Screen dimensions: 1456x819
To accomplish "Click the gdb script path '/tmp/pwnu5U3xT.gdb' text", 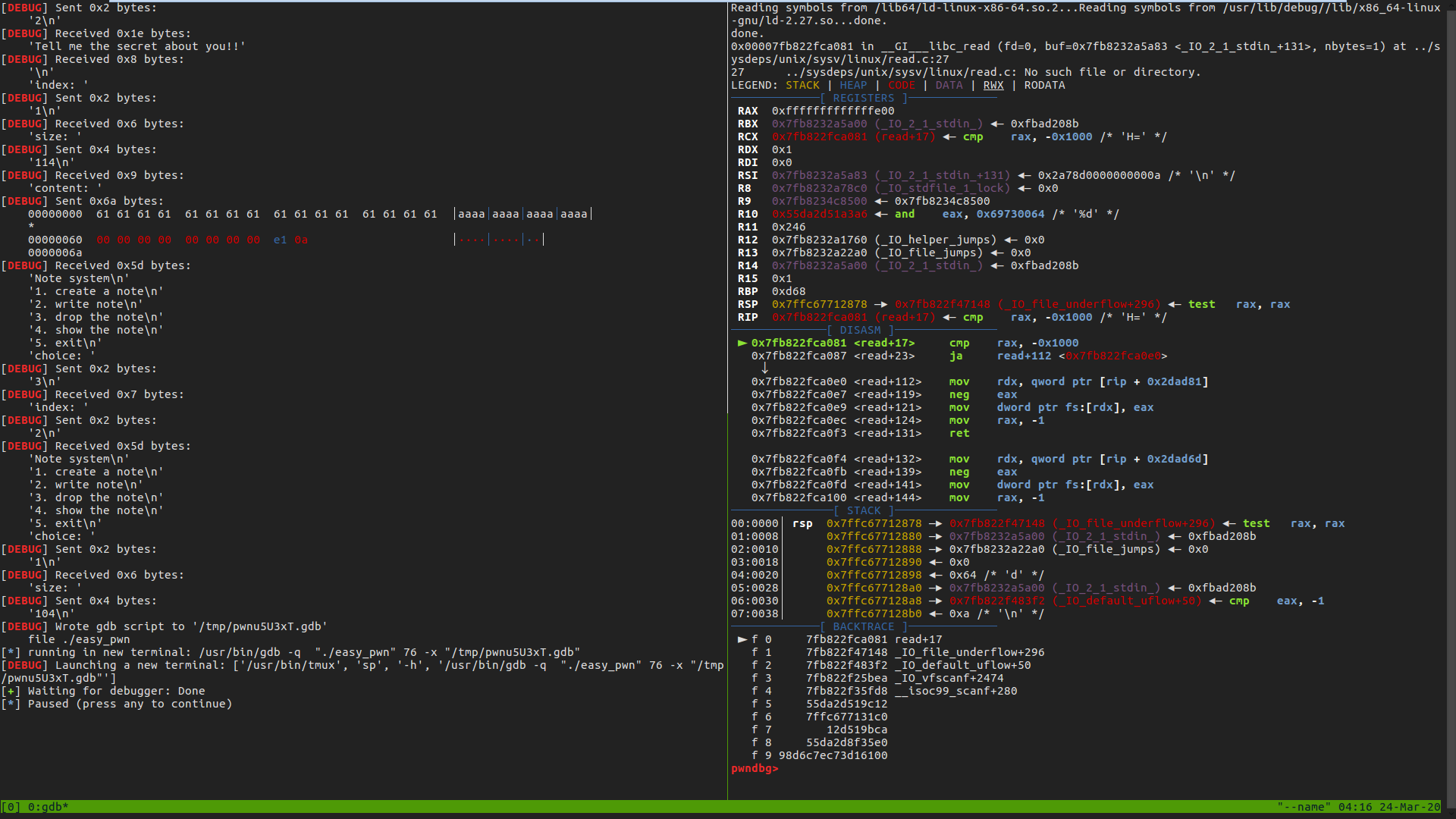I will click(x=260, y=626).
